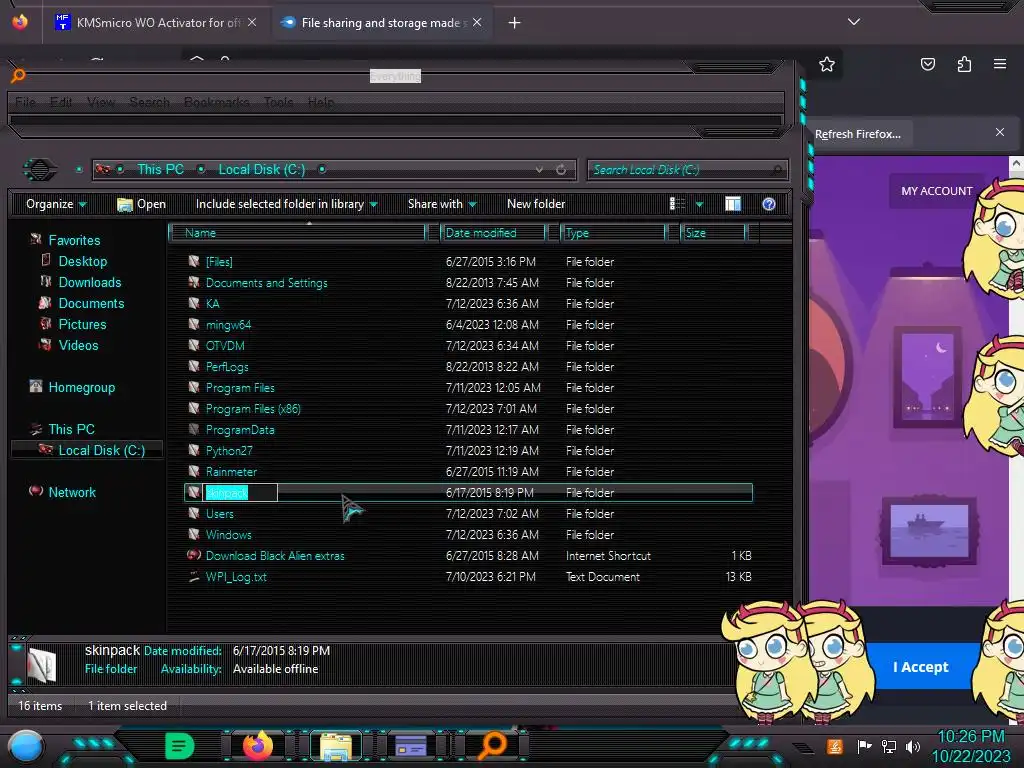Select Desktop under Favorites

(x=82, y=261)
